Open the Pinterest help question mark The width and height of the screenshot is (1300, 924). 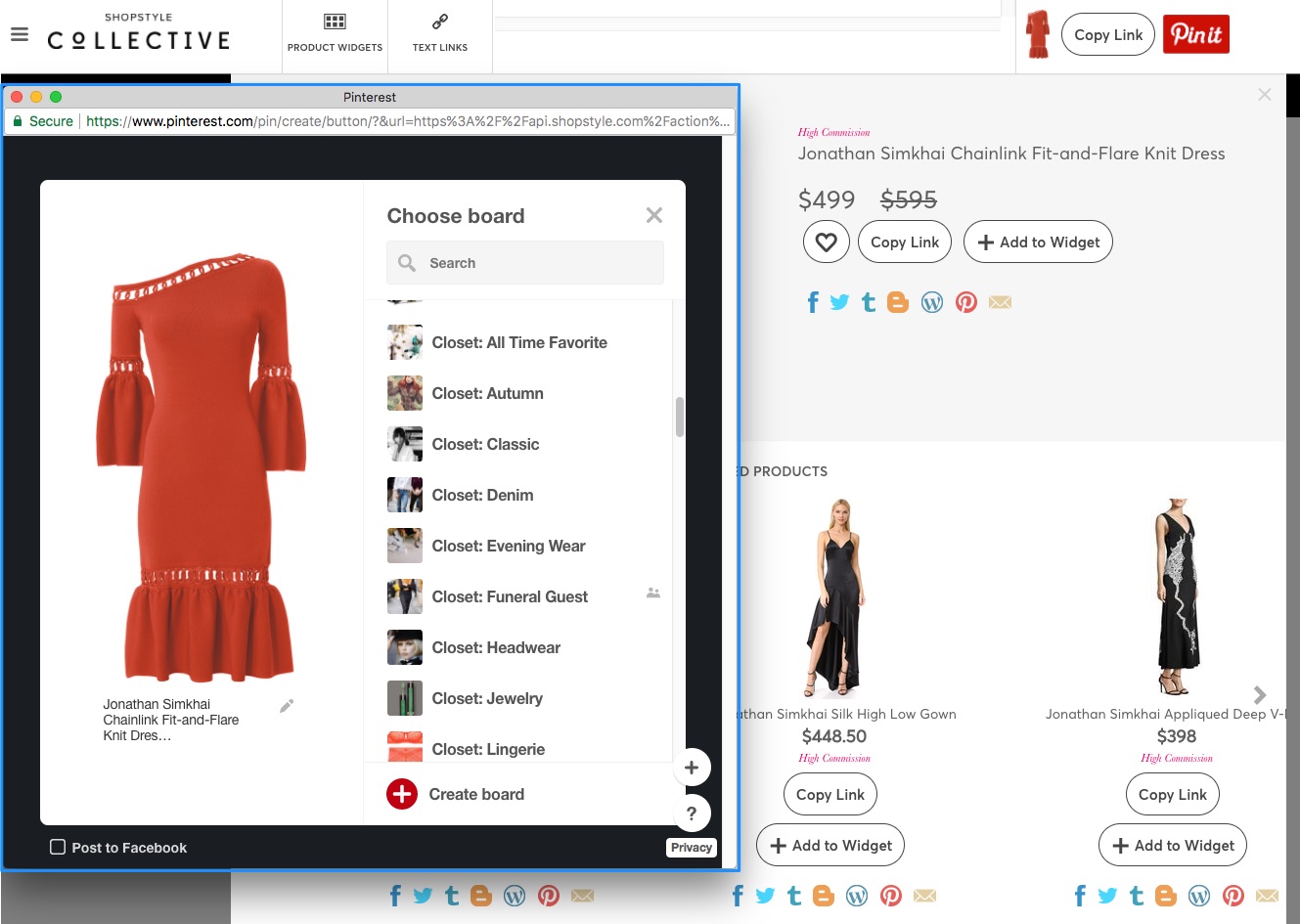(x=692, y=813)
